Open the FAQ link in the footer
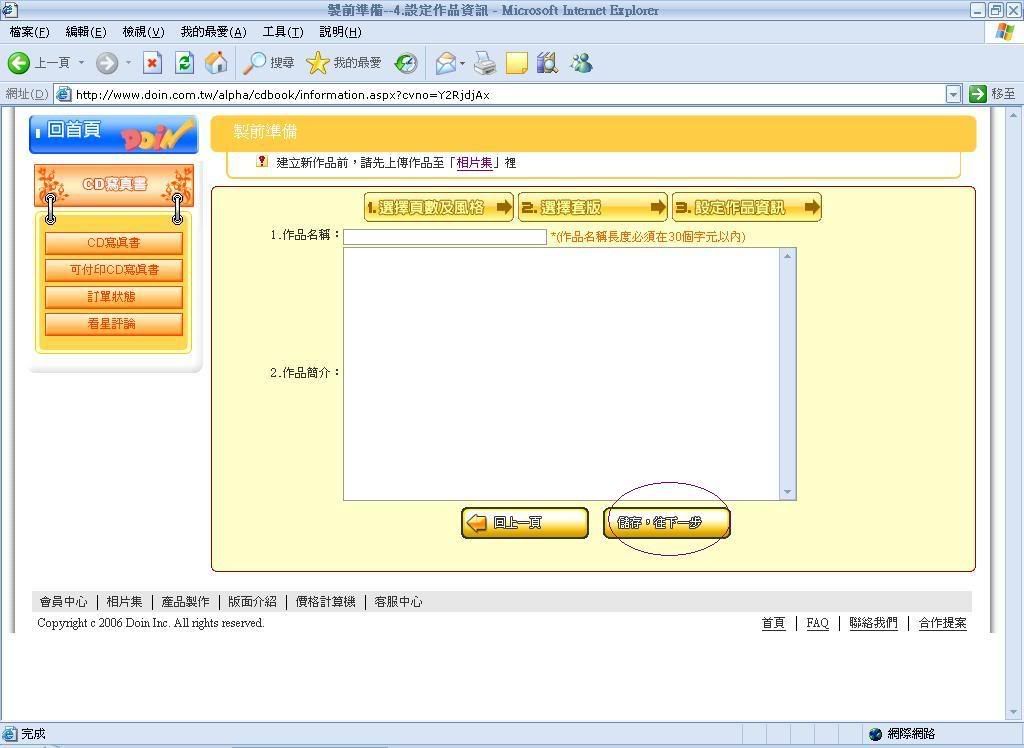This screenshot has width=1024, height=748. click(x=817, y=623)
